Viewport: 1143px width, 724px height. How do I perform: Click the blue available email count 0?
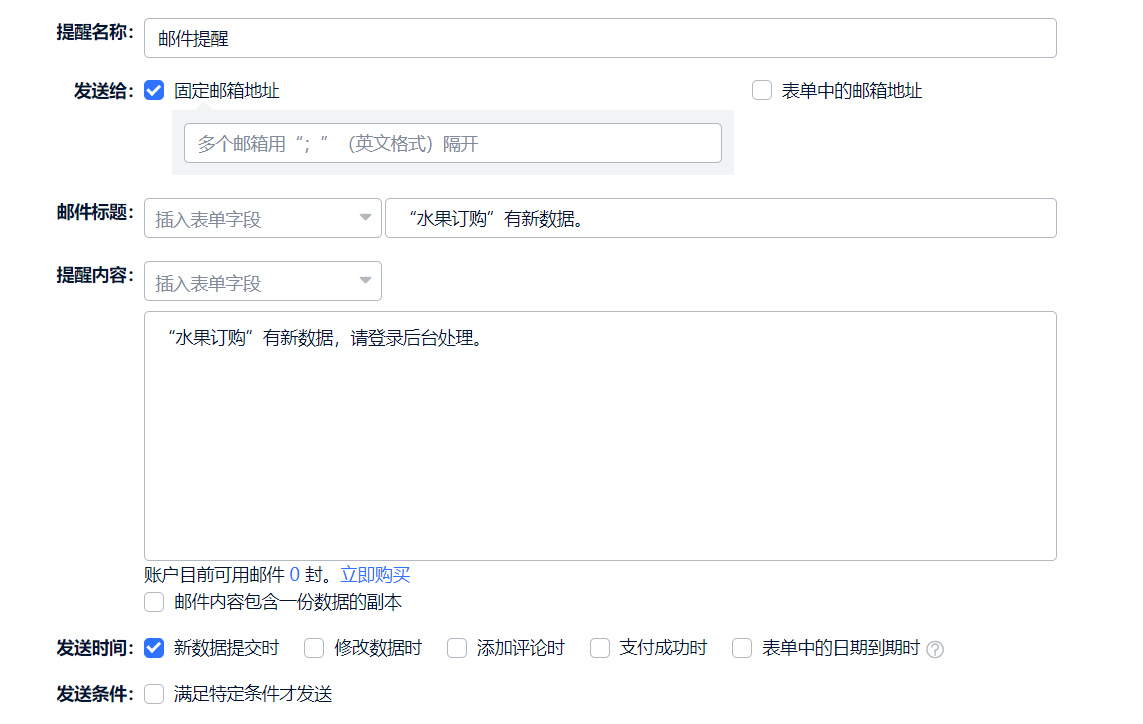pos(294,575)
